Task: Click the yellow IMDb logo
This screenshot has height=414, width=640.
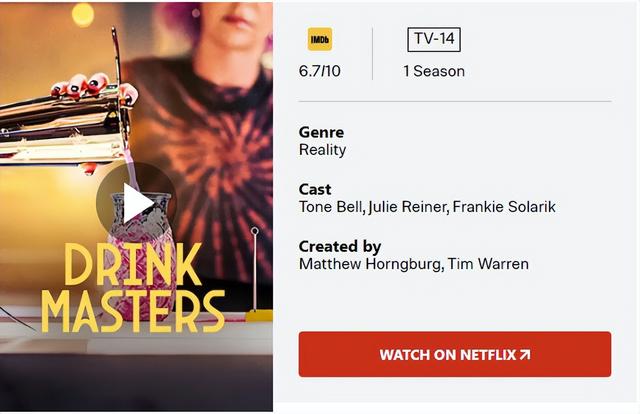Action: 320,39
